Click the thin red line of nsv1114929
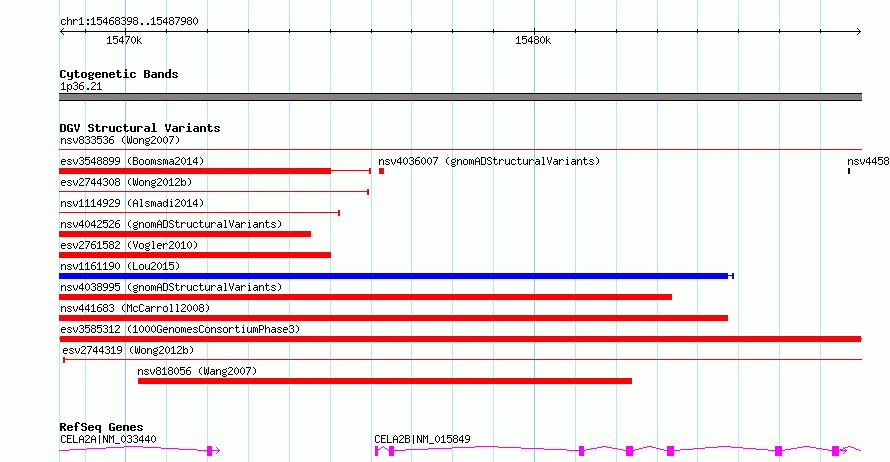The height and width of the screenshot is (462, 890). pos(199,213)
